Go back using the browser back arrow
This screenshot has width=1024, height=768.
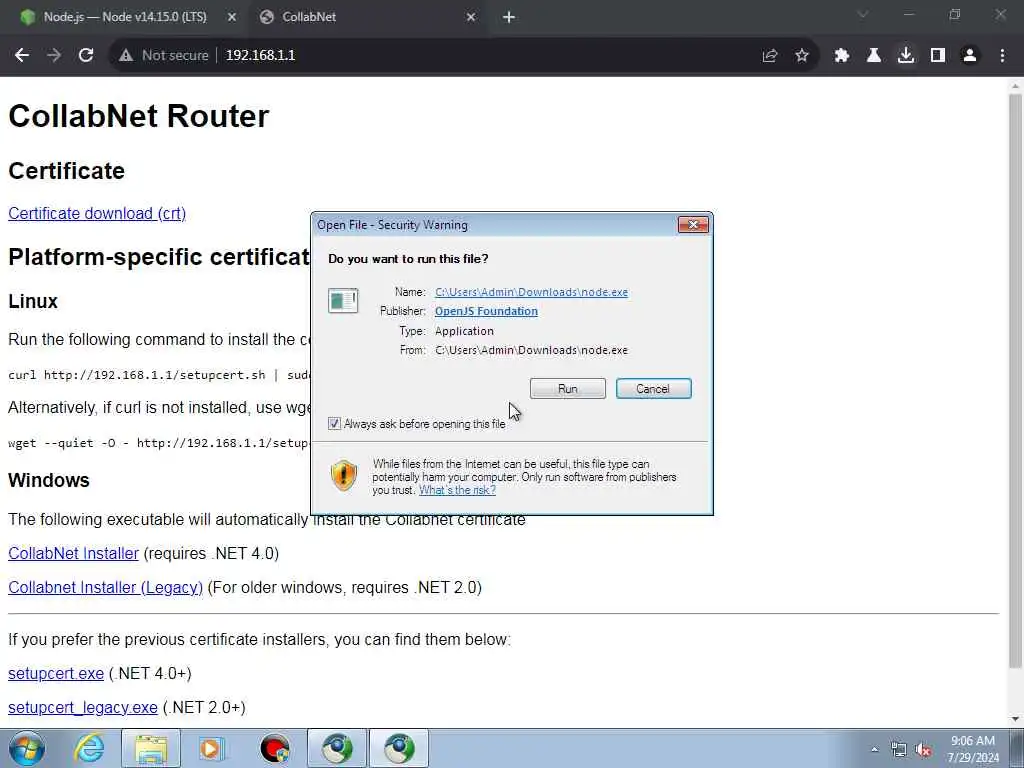pyautogui.click(x=22, y=56)
